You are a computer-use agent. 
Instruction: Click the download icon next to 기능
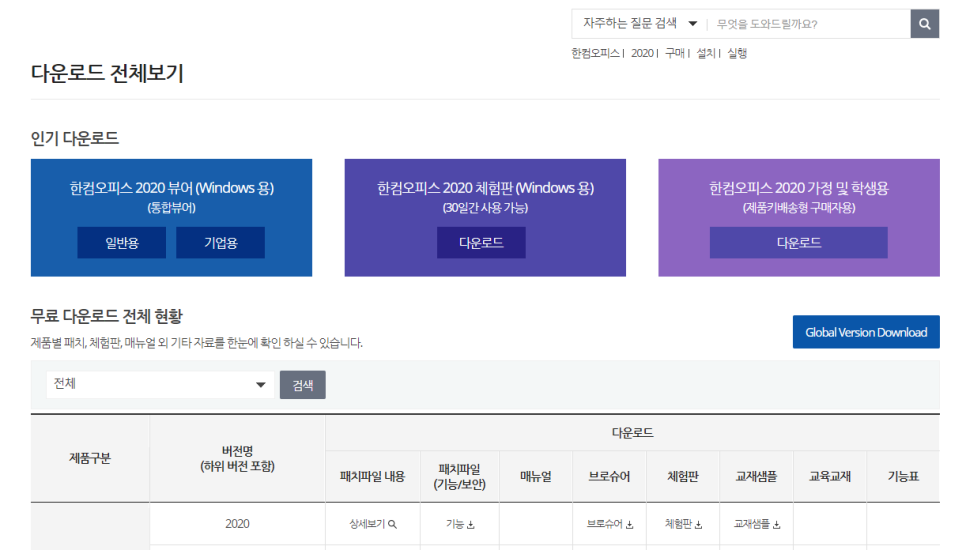click(471, 525)
